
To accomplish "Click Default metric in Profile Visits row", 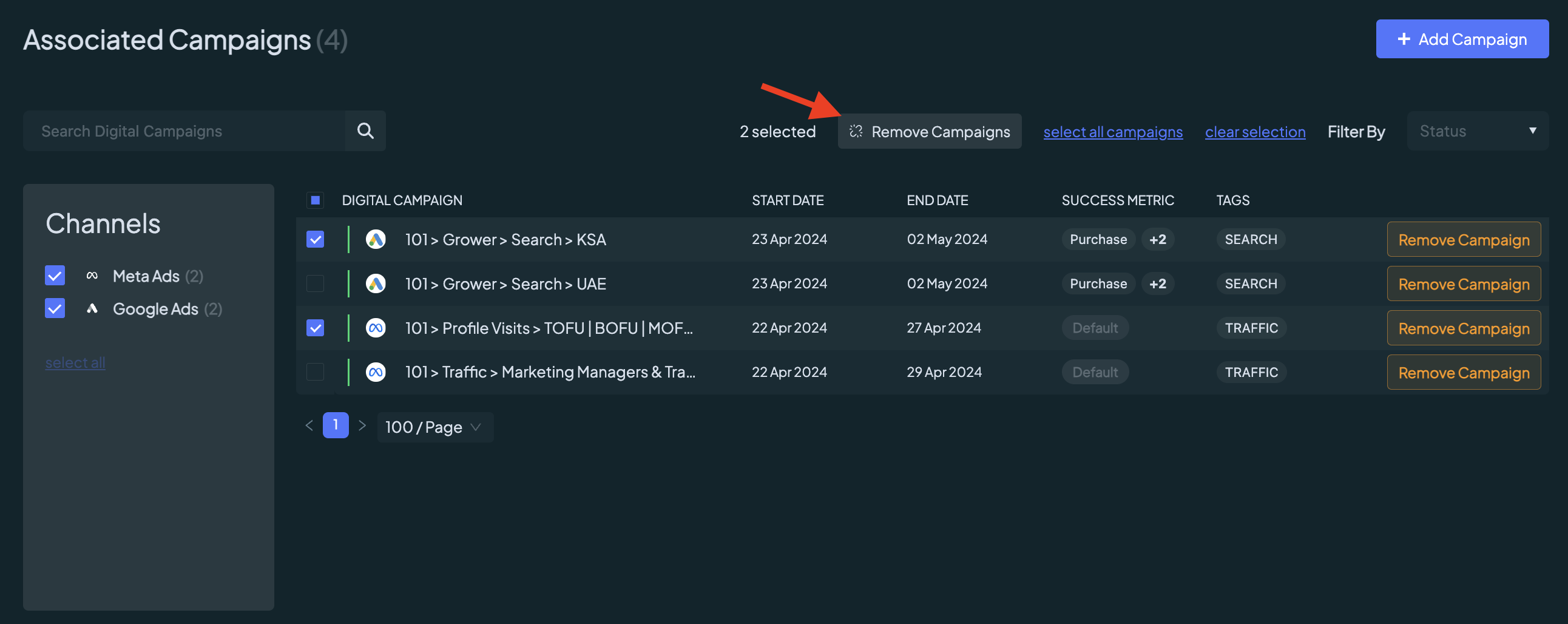I will coord(1095,328).
